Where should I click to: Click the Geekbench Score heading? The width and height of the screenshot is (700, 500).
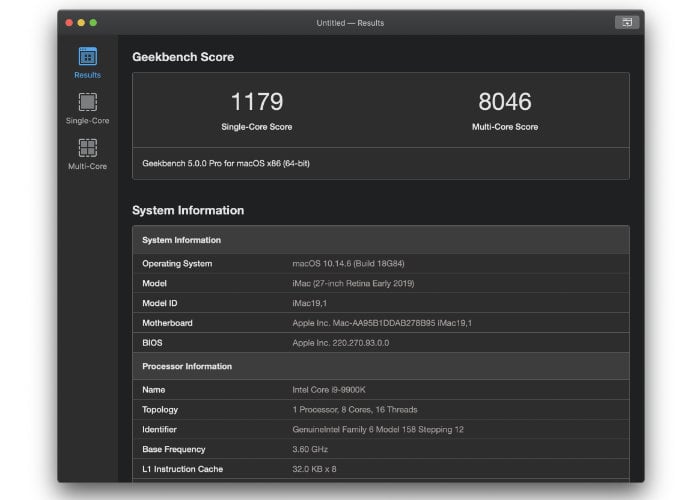pos(183,57)
